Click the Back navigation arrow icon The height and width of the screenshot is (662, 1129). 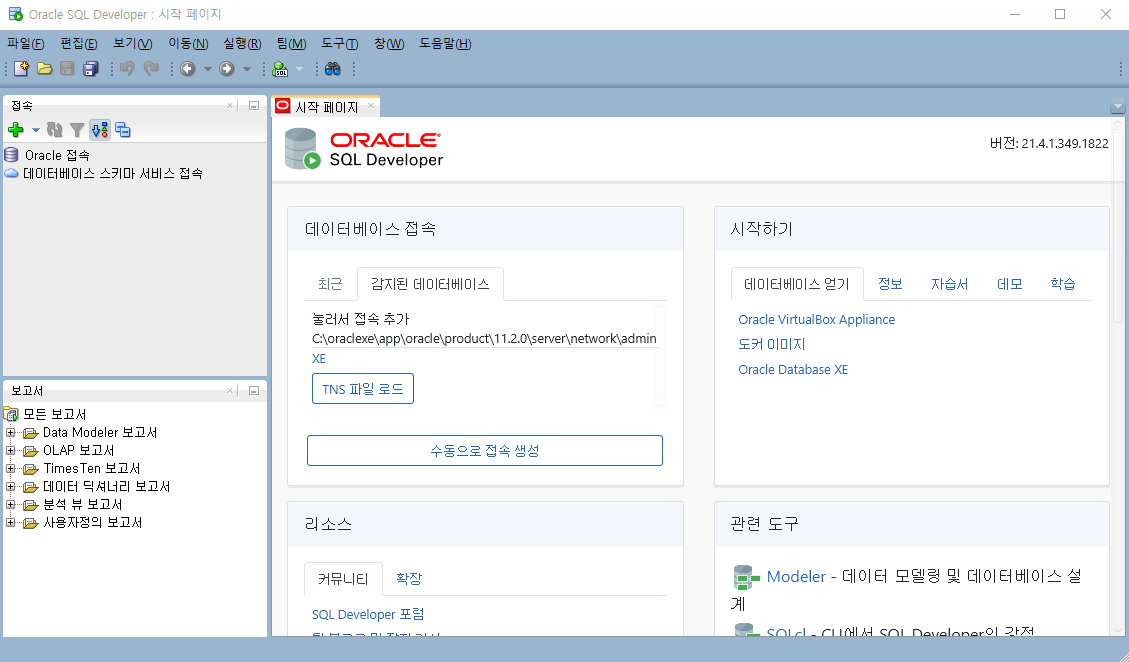pos(188,68)
